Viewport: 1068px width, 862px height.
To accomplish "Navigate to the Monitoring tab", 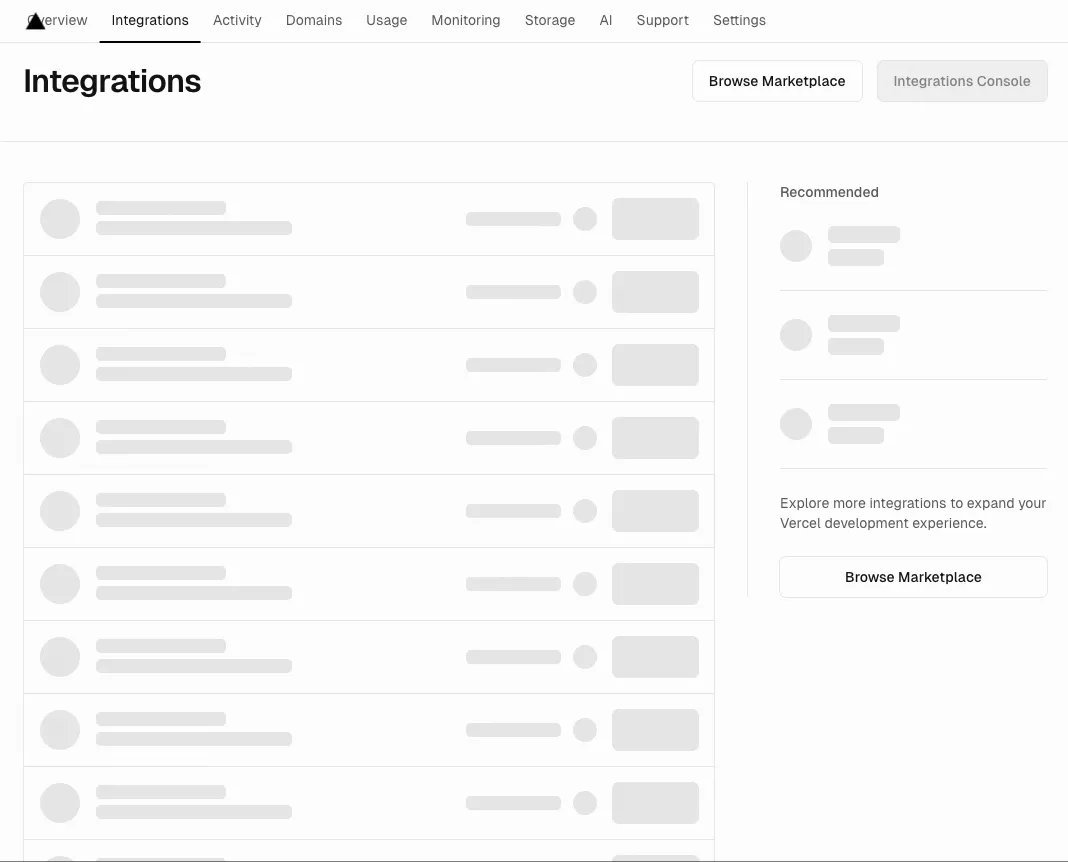I will [x=466, y=20].
